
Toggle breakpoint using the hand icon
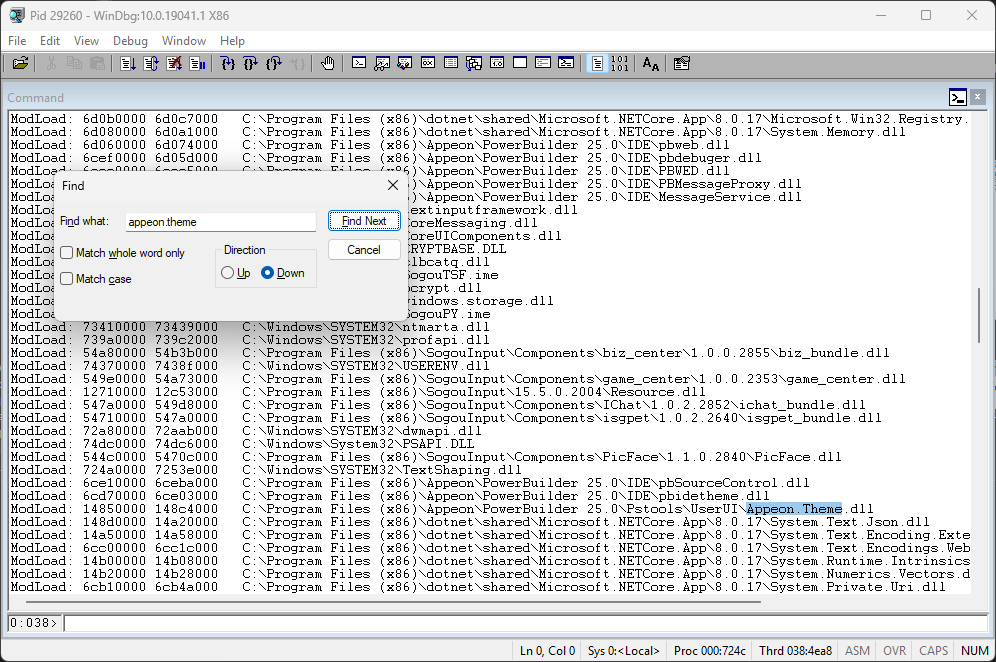(327, 63)
